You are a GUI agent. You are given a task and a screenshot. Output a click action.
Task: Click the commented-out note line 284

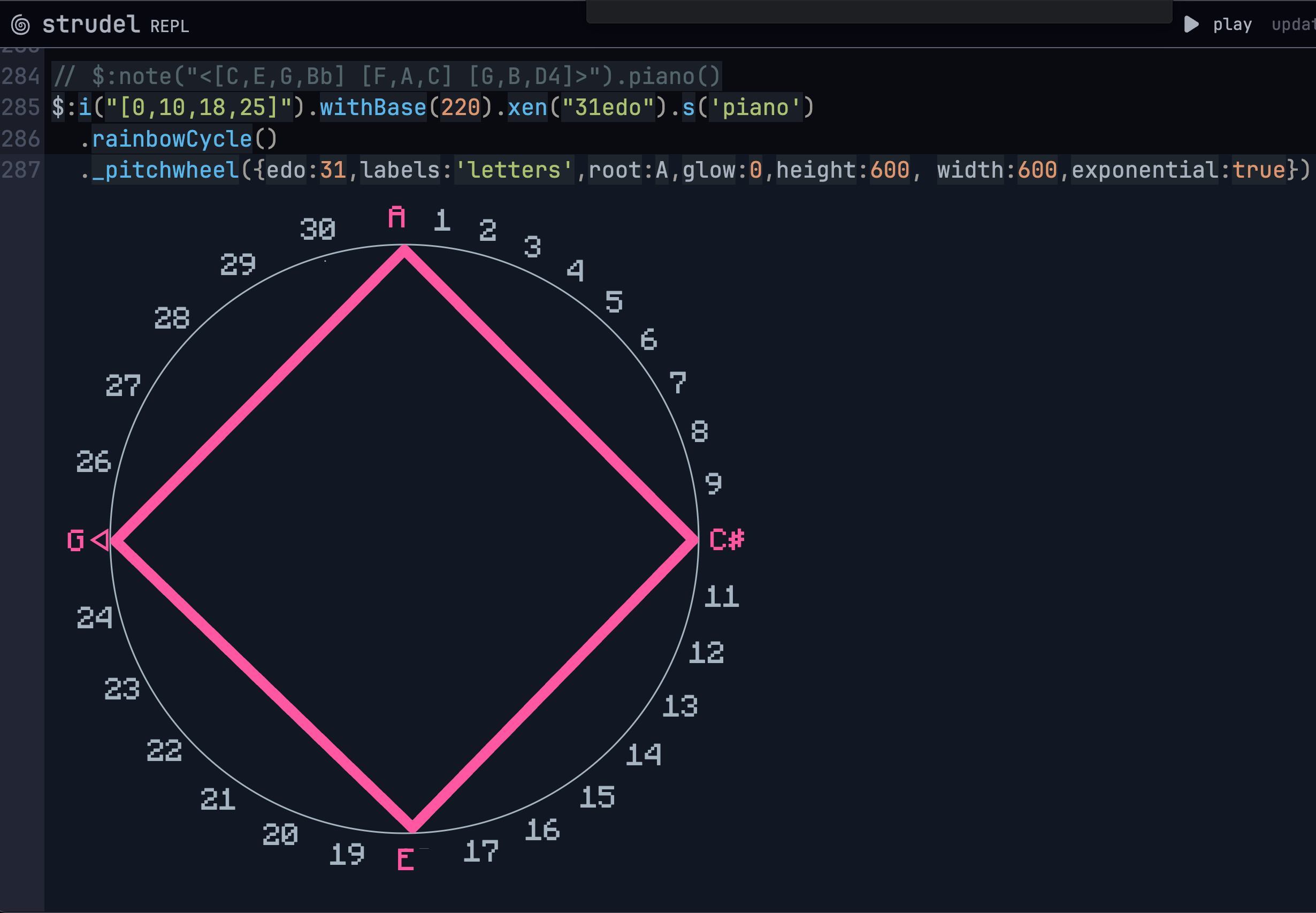point(386,76)
